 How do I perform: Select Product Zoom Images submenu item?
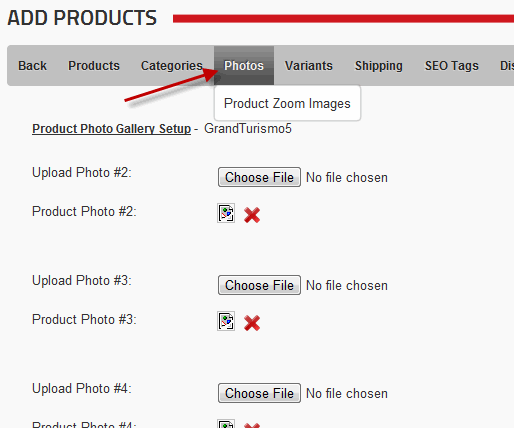287,103
